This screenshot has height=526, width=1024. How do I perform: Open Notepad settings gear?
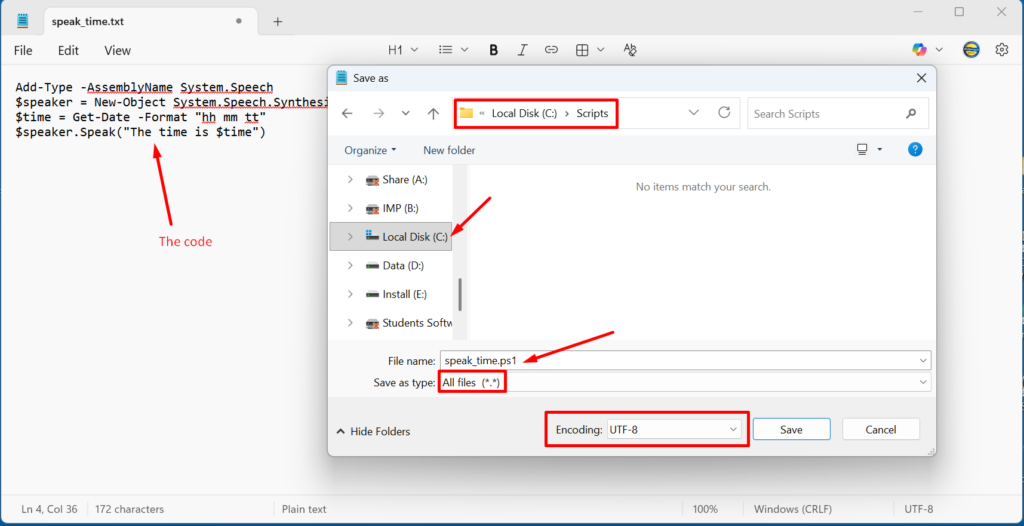coord(1002,50)
